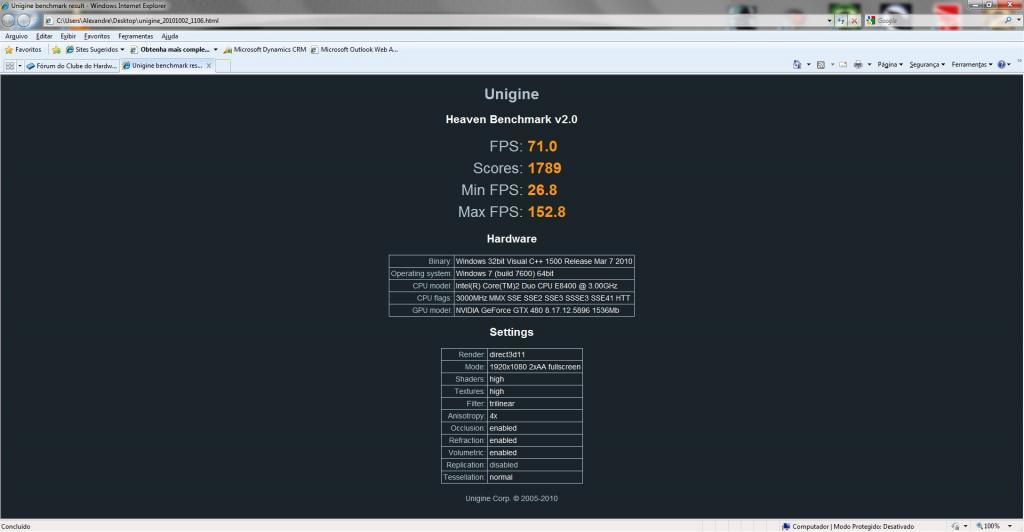
Task: Click the Home page icon
Action: tap(797, 65)
